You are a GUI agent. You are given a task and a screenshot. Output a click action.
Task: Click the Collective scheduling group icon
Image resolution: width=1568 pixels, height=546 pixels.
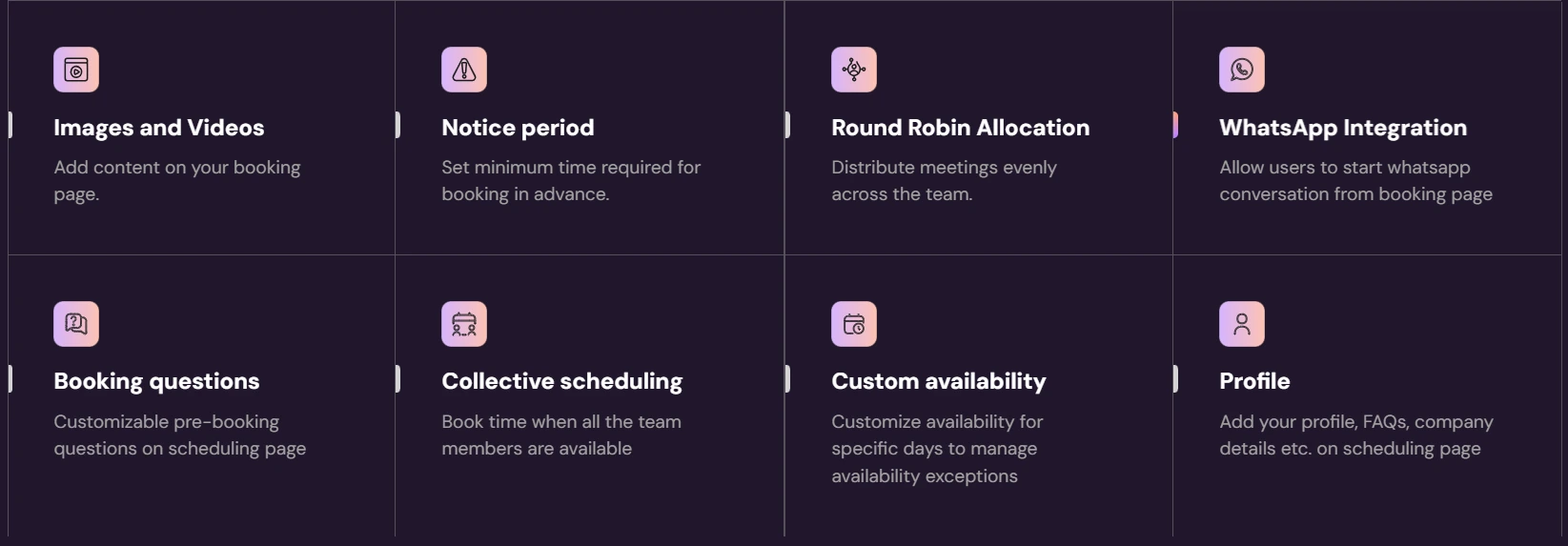[x=464, y=324]
